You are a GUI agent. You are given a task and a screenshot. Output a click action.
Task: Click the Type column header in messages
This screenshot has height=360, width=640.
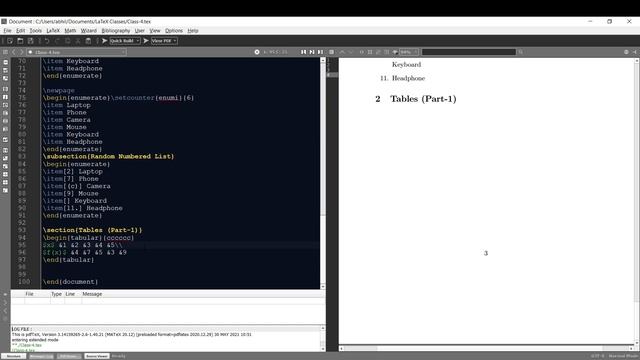tap(56, 294)
